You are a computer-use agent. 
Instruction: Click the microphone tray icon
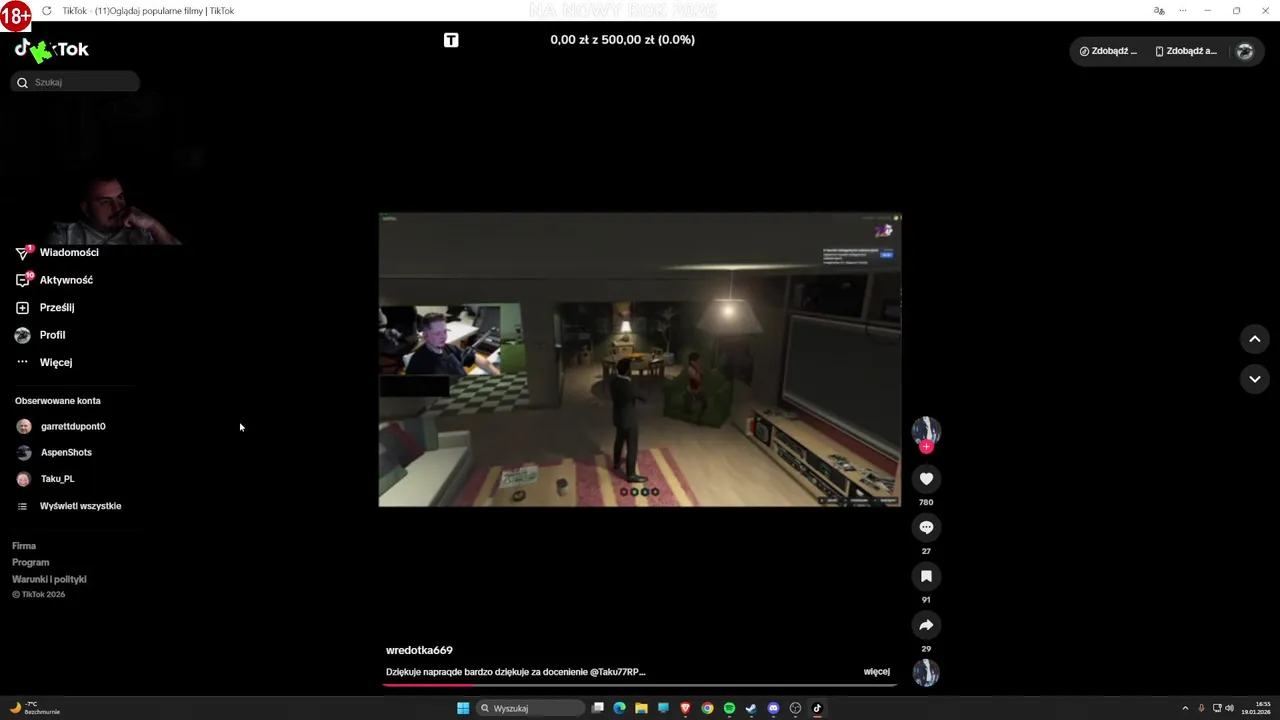[1201, 708]
